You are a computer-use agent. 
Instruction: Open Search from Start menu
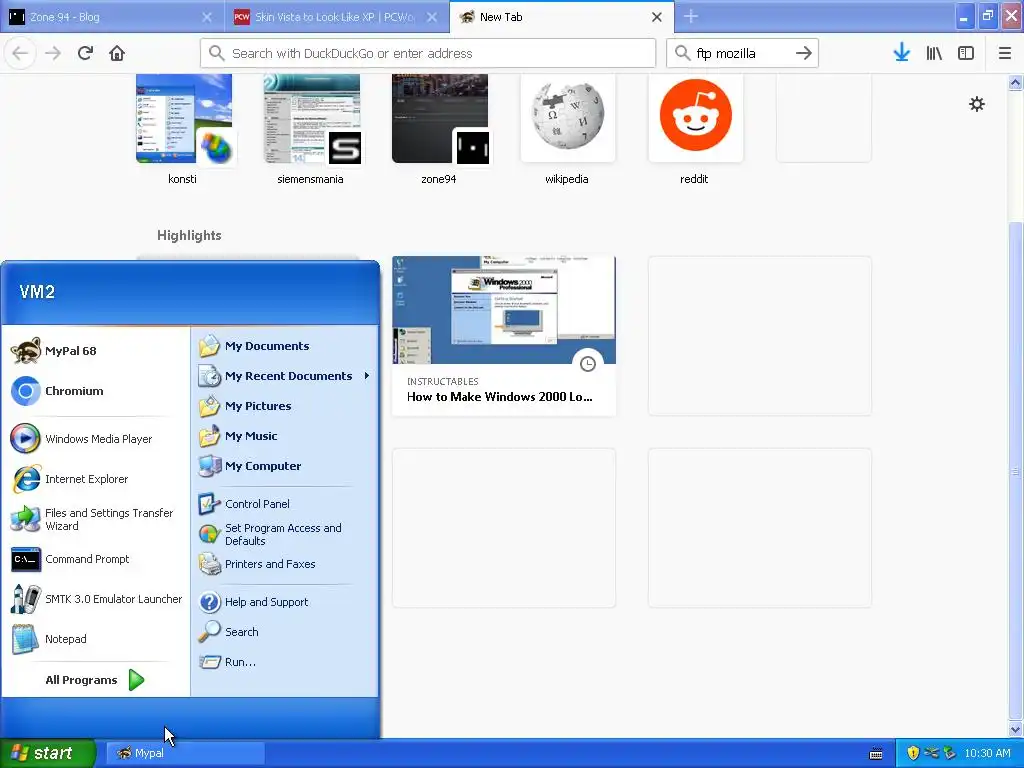pyautogui.click(x=285, y=632)
